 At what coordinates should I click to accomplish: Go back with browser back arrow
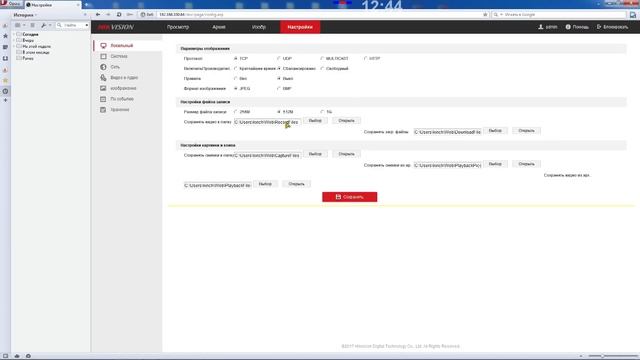tap(98, 14)
